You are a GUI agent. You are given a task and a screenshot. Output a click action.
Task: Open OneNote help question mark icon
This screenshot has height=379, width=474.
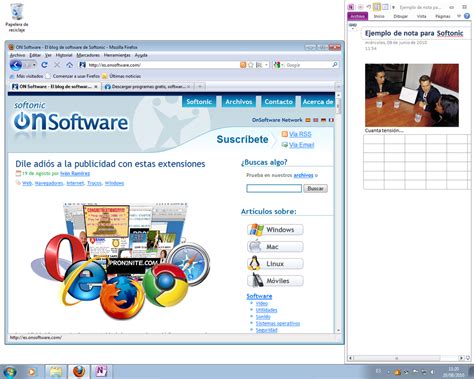coord(467,16)
